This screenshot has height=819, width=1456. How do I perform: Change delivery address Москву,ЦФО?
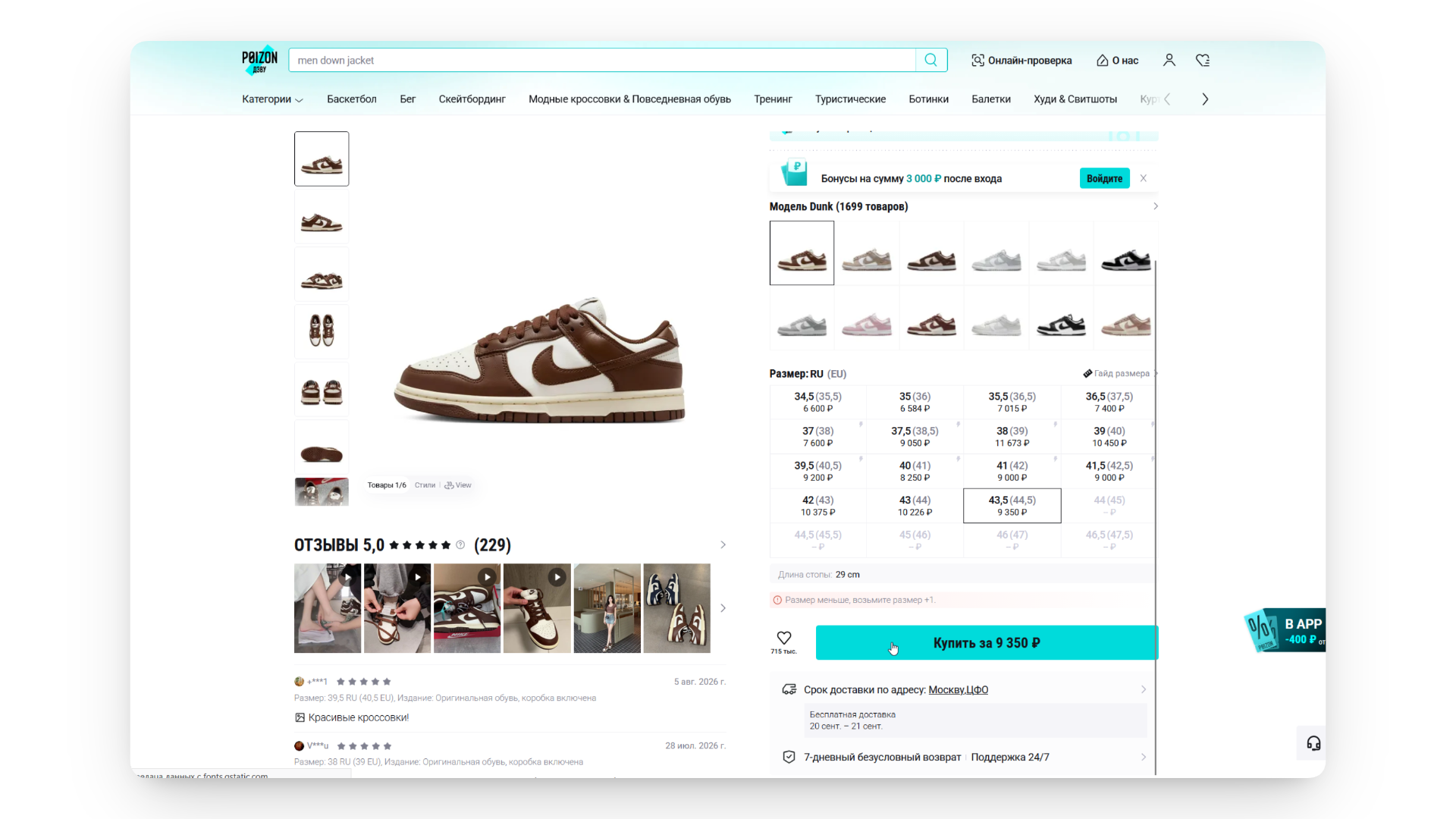point(958,689)
